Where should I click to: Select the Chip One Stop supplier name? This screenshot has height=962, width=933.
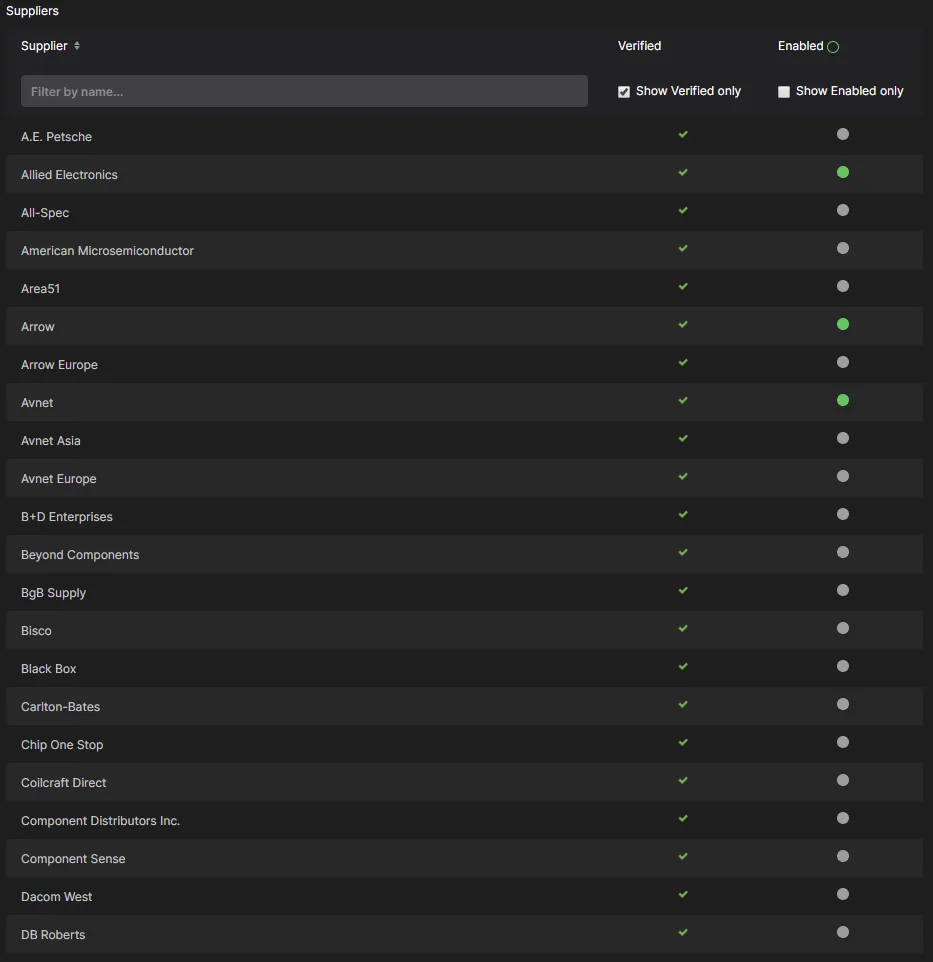click(x=62, y=745)
